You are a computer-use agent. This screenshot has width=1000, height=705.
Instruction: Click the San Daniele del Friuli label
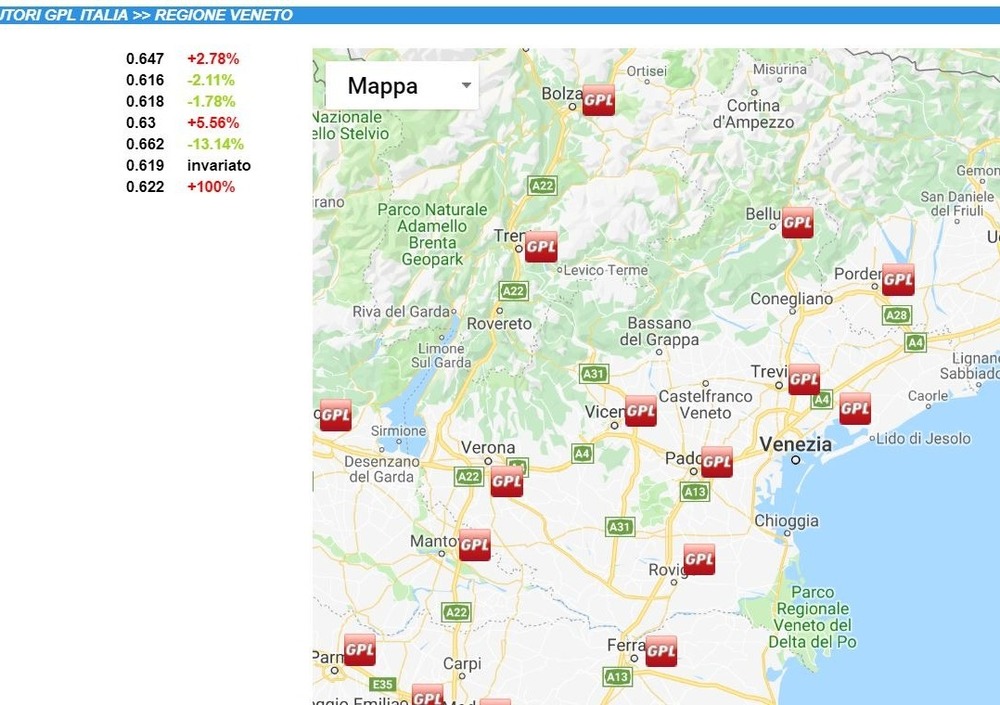pyautogui.click(x=957, y=204)
